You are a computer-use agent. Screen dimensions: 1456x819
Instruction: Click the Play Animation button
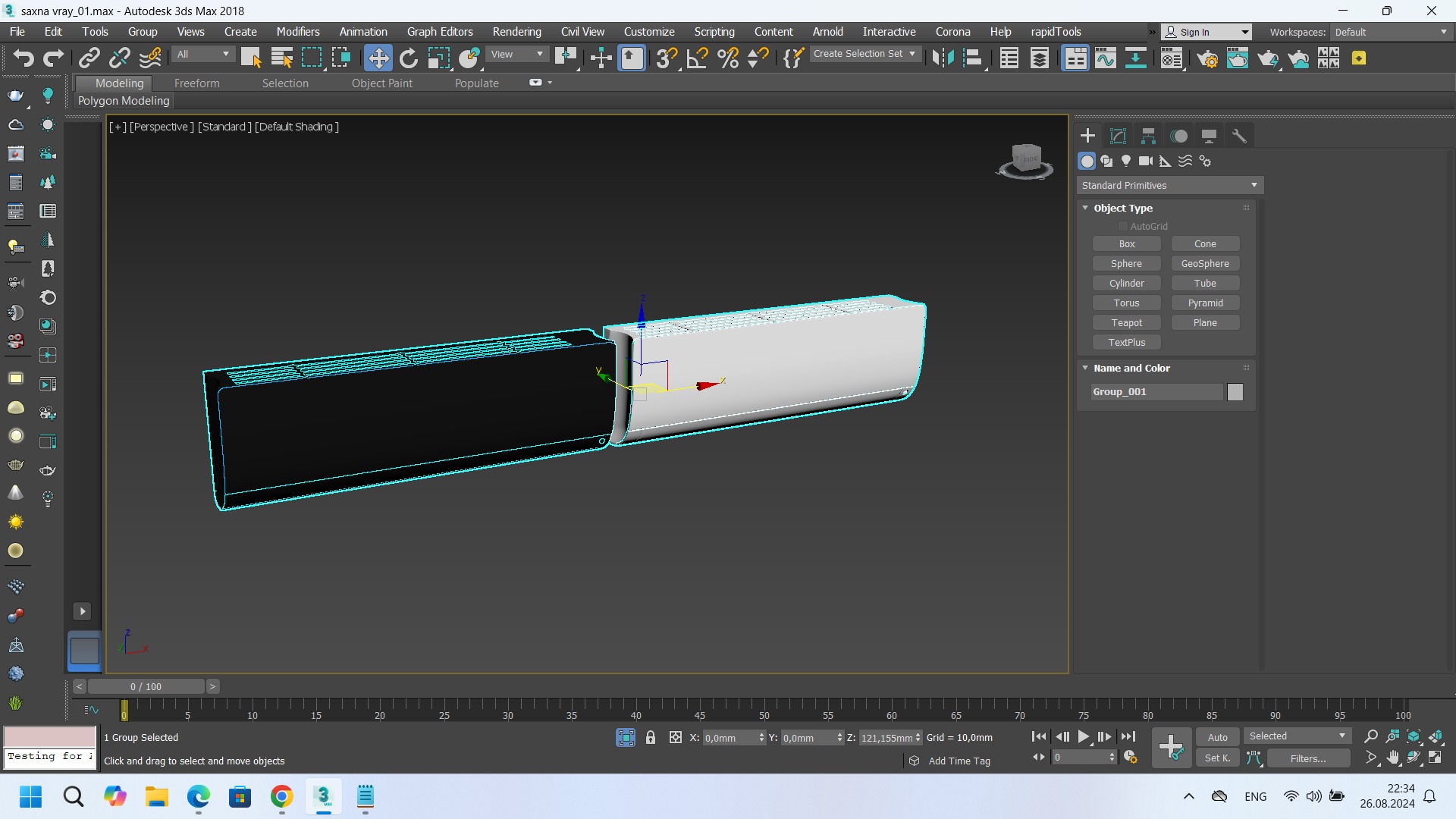(1084, 736)
